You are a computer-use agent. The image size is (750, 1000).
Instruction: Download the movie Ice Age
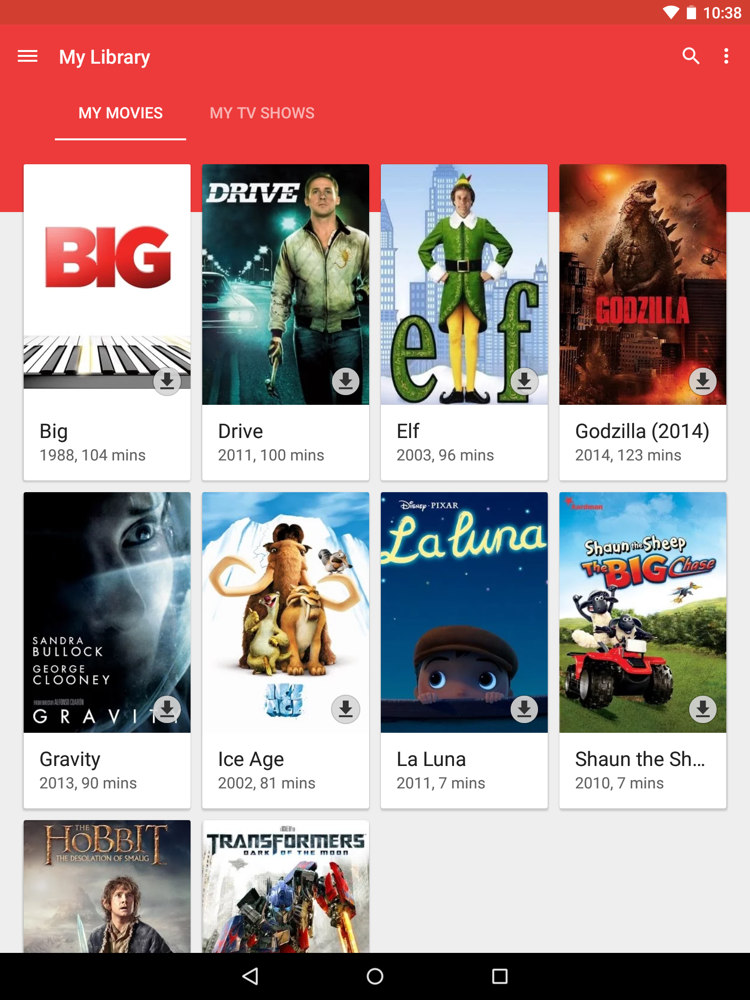(x=346, y=709)
